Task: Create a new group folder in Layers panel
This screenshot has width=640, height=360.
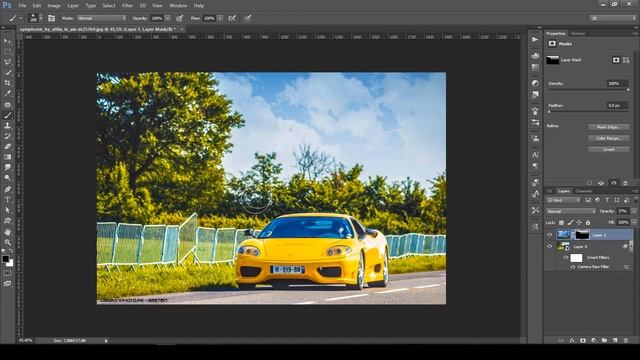Action: pos(604,340)
